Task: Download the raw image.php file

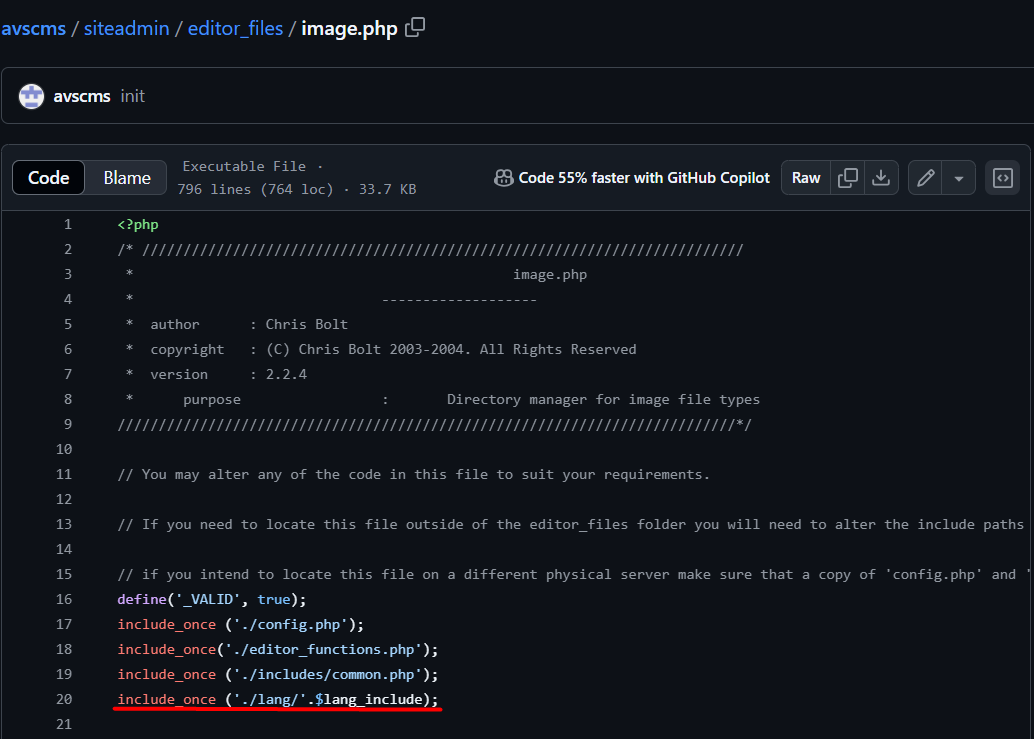Action: pyautogui.click(x=881, y=177)
